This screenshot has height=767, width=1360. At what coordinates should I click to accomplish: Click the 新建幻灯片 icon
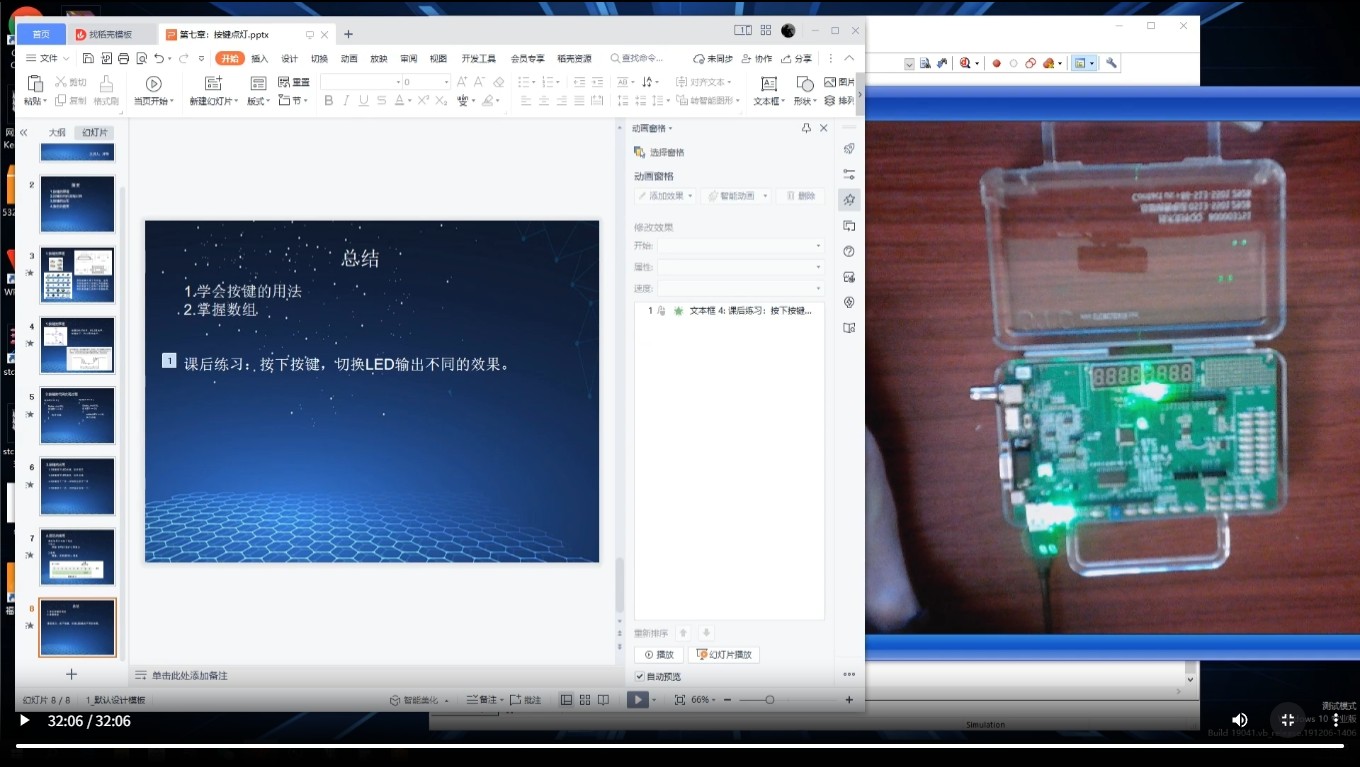coord(213,84)
